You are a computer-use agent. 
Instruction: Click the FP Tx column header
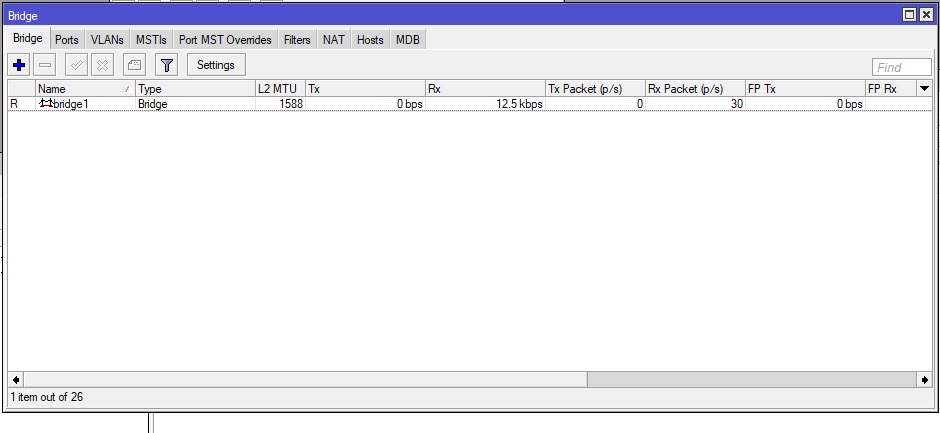pyautogui.click(x=806, y=89)
